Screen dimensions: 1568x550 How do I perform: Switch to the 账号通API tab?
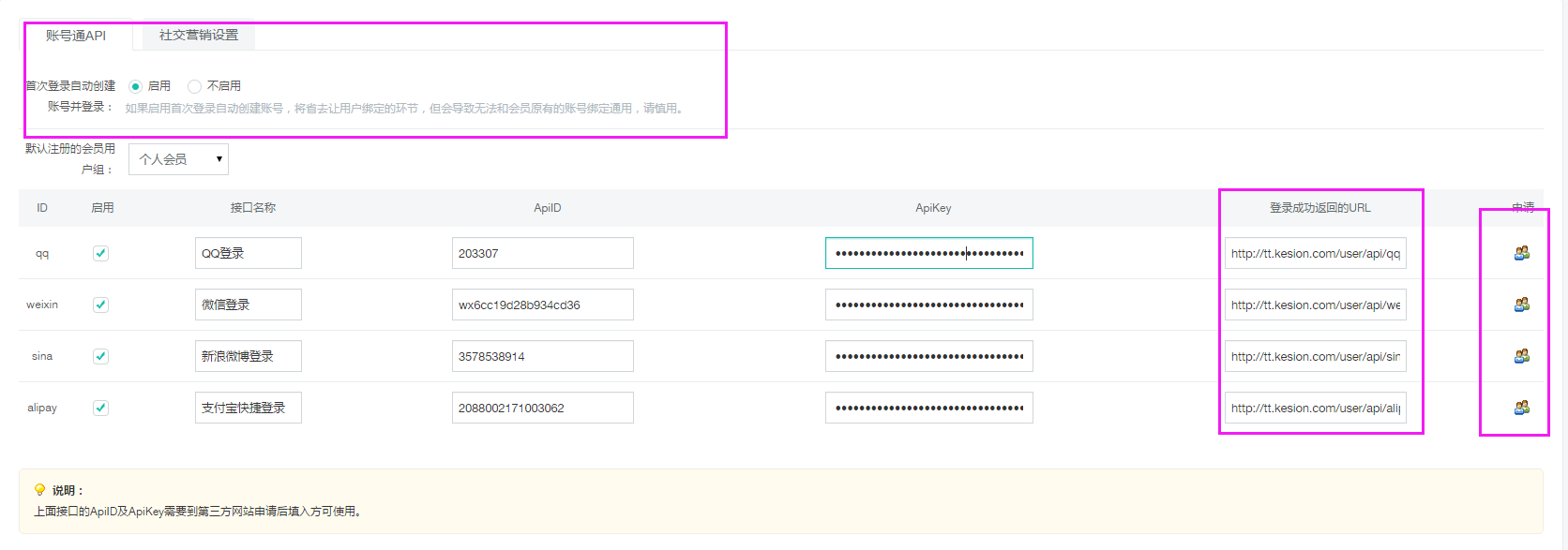click(76, 36)
